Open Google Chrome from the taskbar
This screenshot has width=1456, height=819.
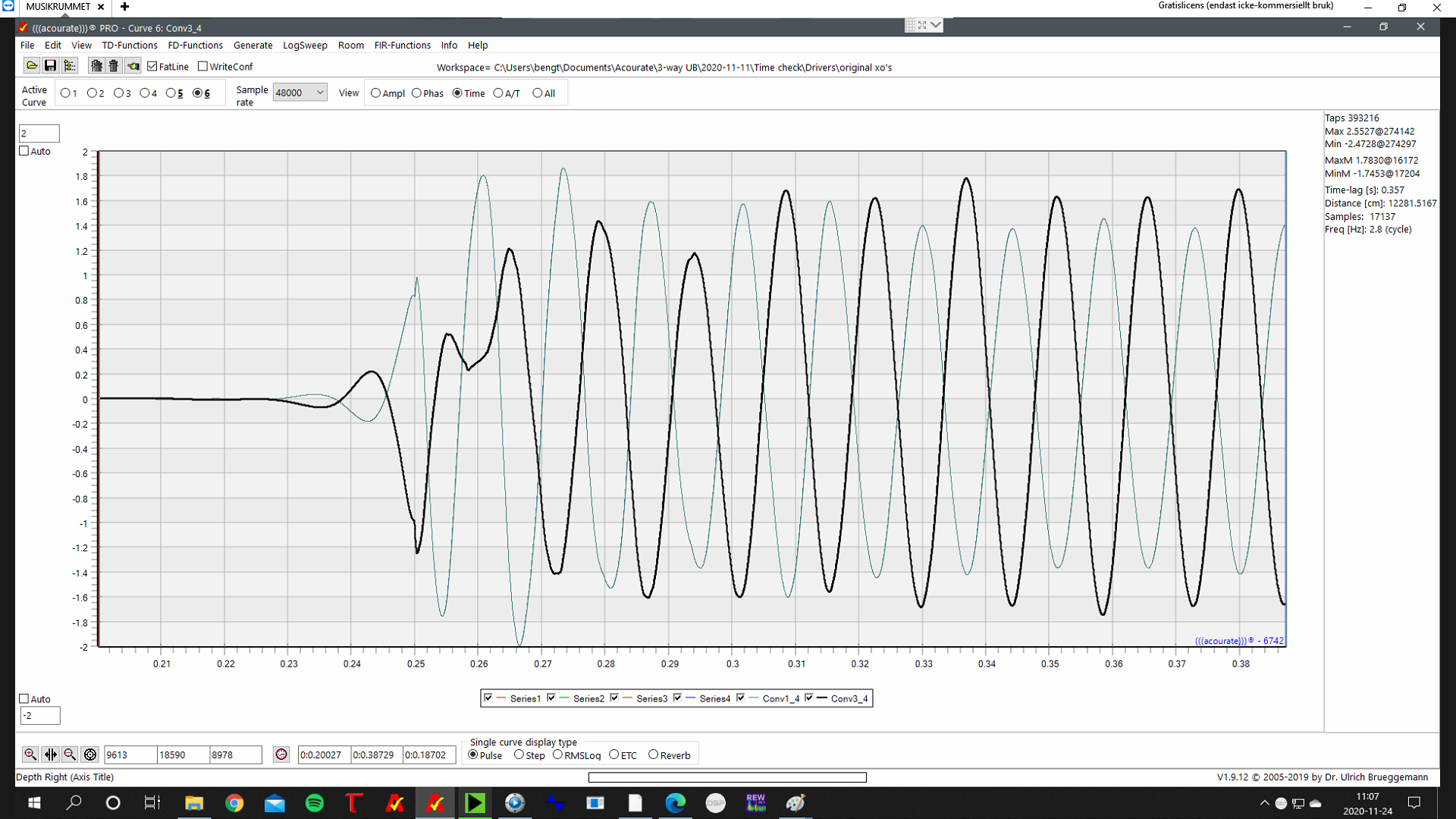pos(234,803)
